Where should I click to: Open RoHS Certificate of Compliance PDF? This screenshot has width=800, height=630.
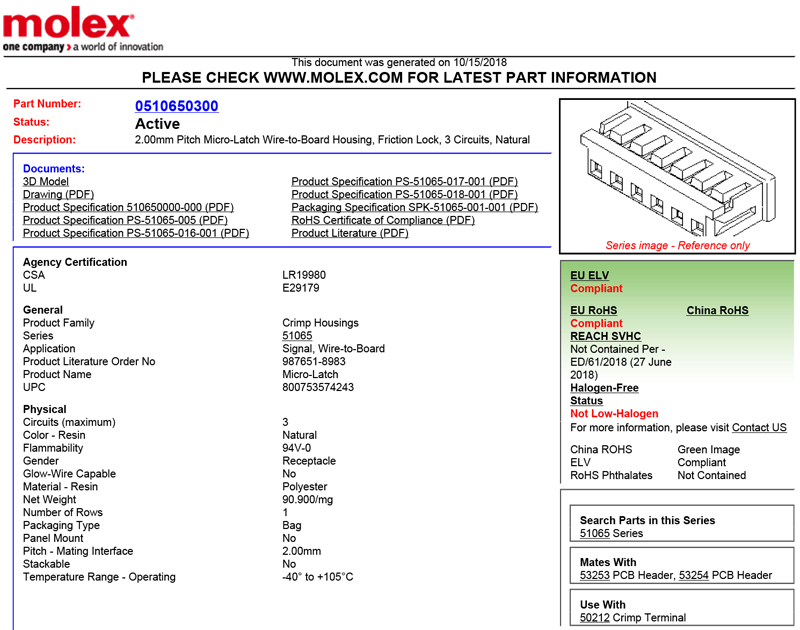(x=383, y=221)
